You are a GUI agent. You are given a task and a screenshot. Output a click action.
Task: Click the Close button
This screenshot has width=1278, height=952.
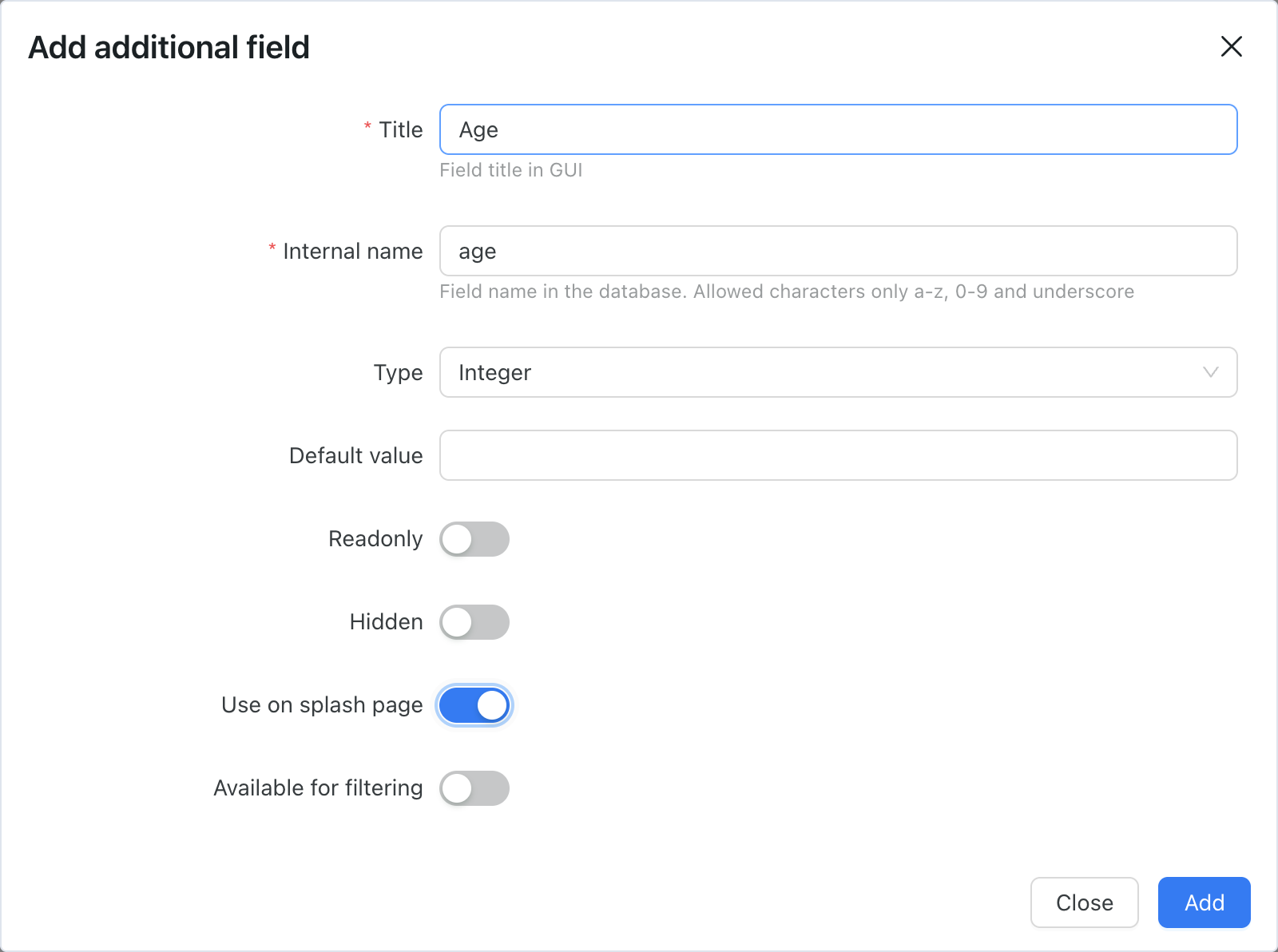coord(1084,902)
